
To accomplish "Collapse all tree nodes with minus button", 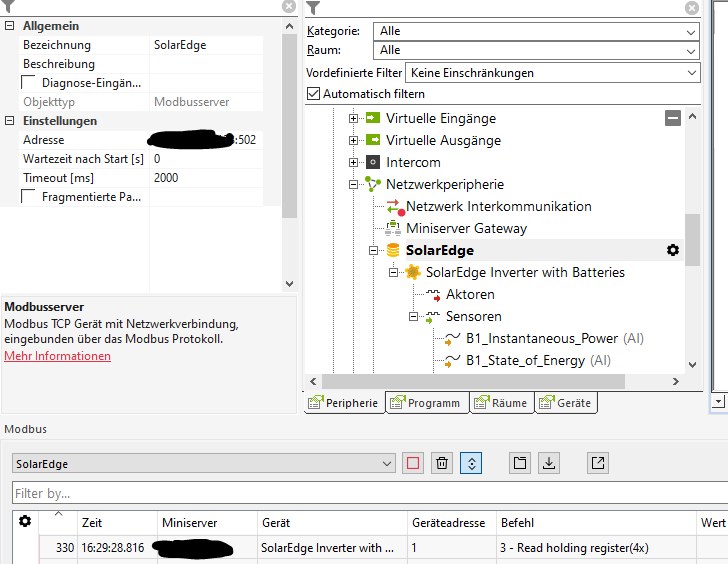I will click(x=673, y=118).
